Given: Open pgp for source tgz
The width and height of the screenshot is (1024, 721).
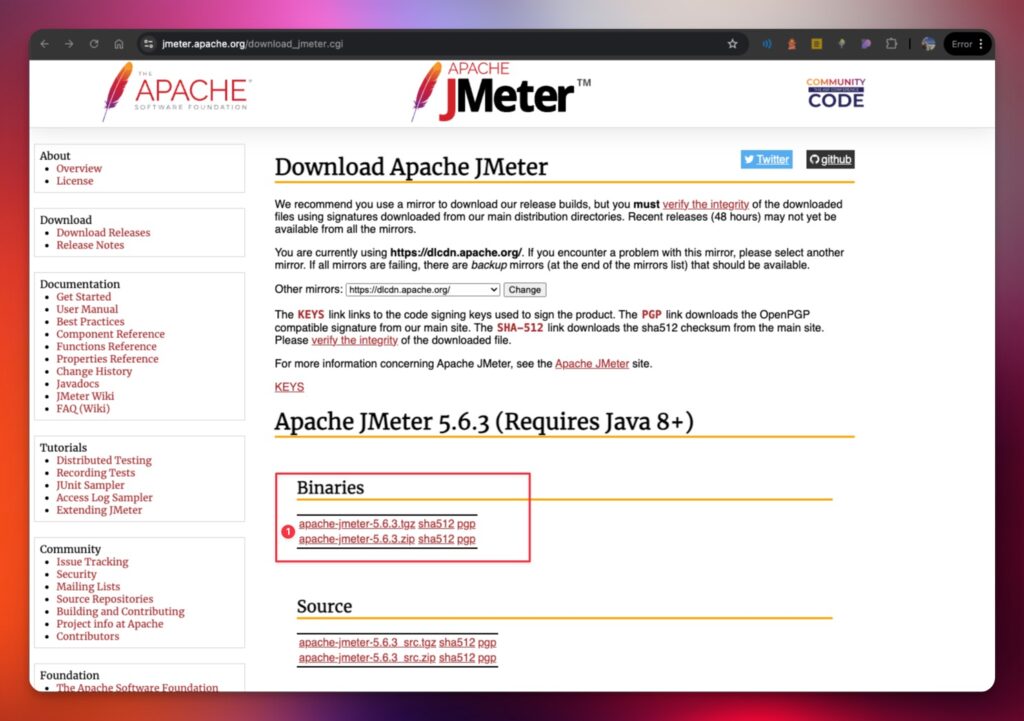Looking at the screenshot, I should (x=487, y=643).
